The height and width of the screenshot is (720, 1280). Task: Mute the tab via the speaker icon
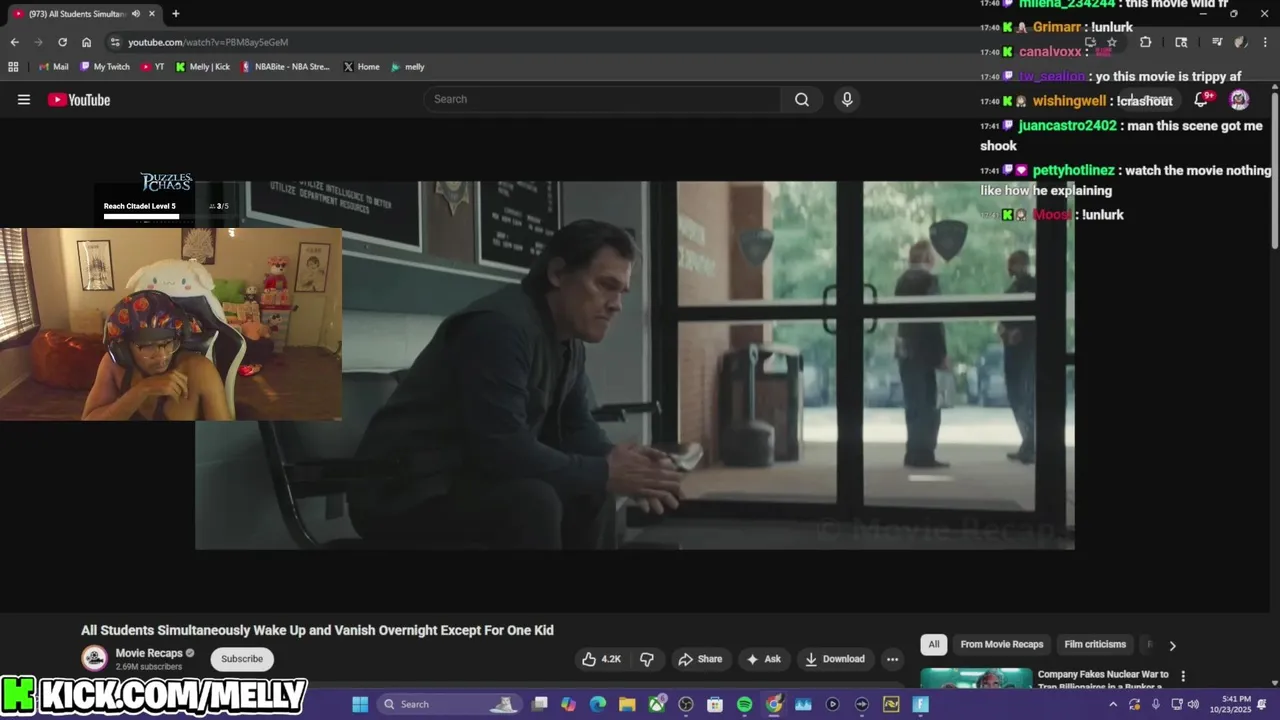click(x=136, y=14)
